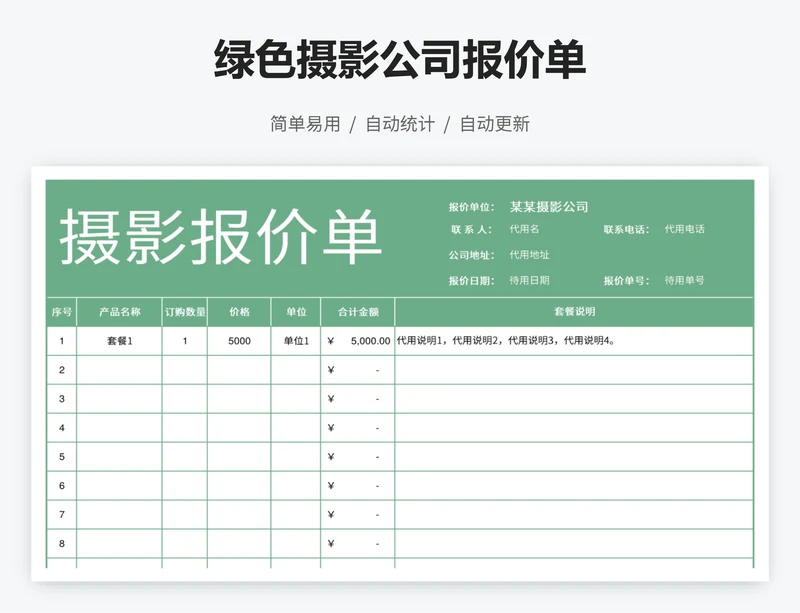Select the 套餐1 product name cell
This screenshot has width=800, height=613.
coord(119,341)
